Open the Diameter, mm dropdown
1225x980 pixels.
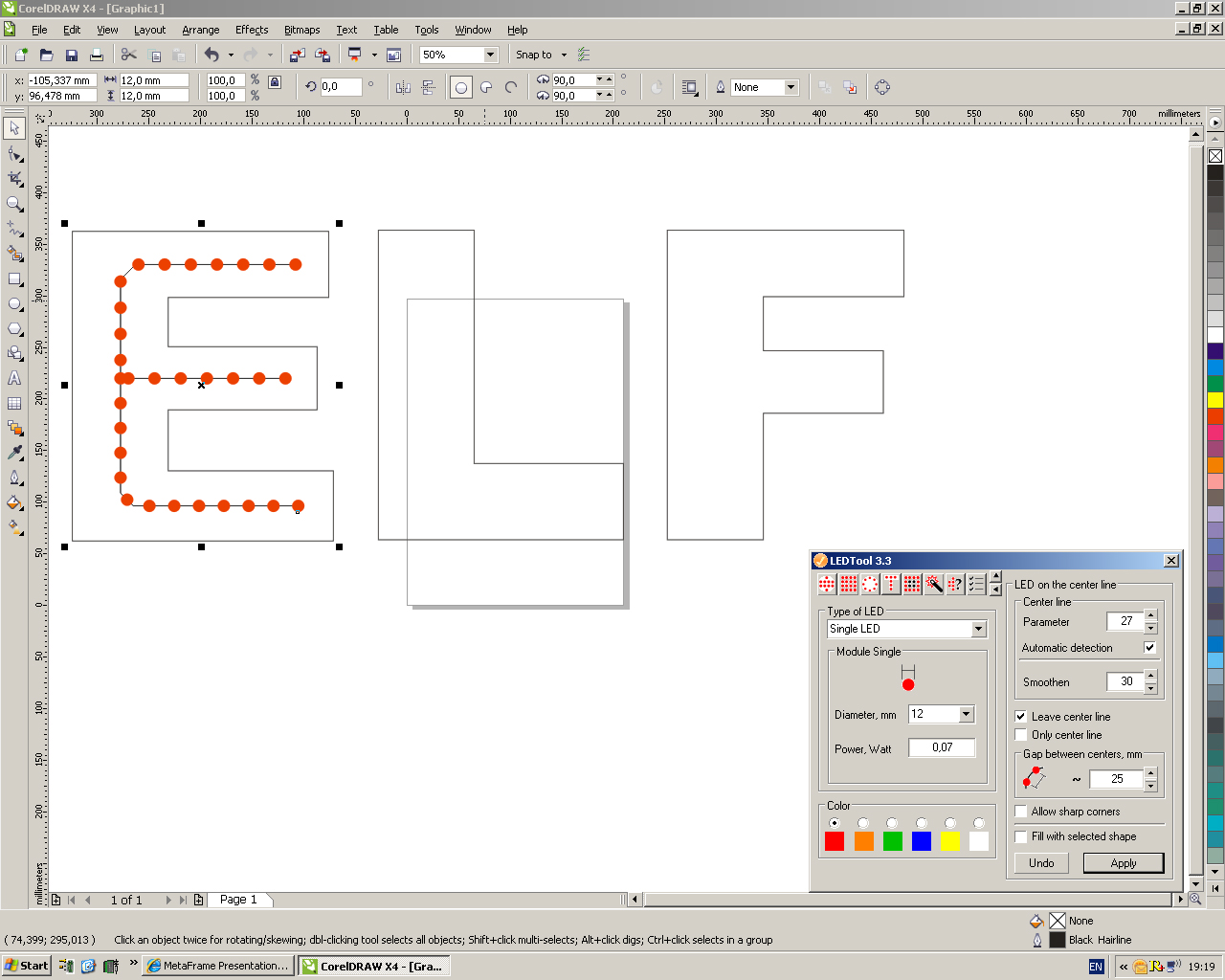click(x=966, y=714)
